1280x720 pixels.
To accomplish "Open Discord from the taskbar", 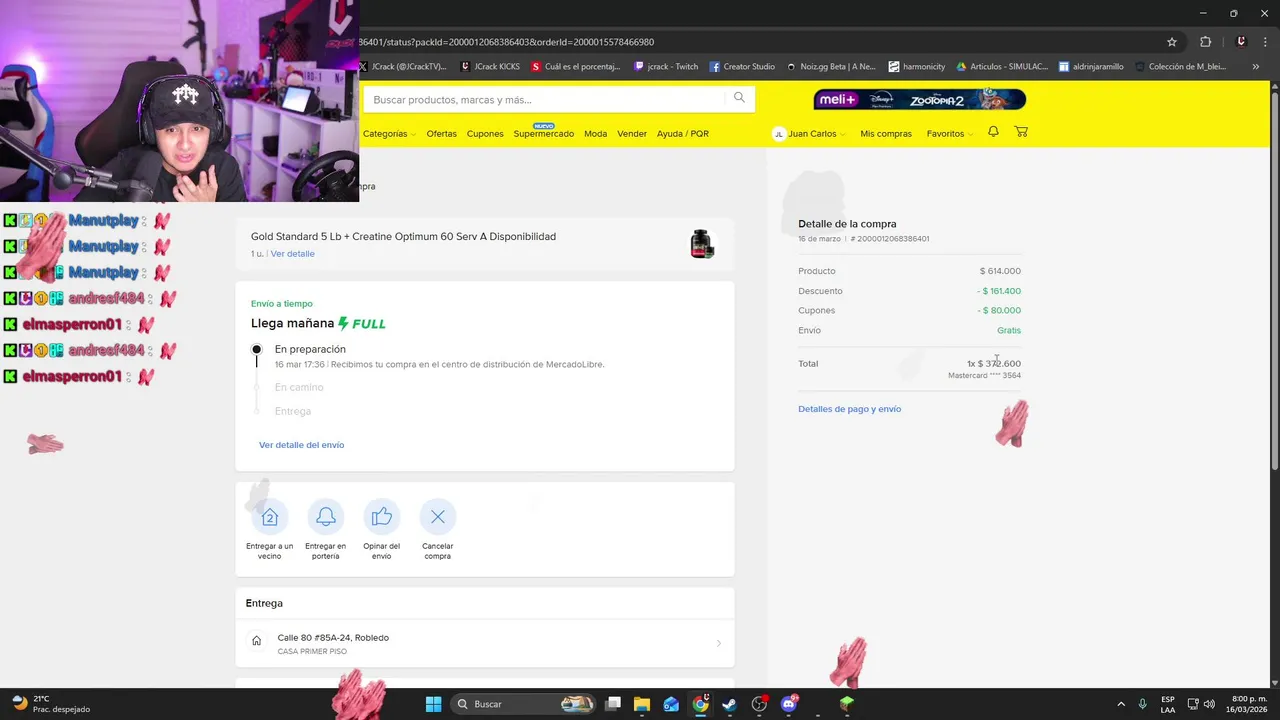I will [789, 704].
